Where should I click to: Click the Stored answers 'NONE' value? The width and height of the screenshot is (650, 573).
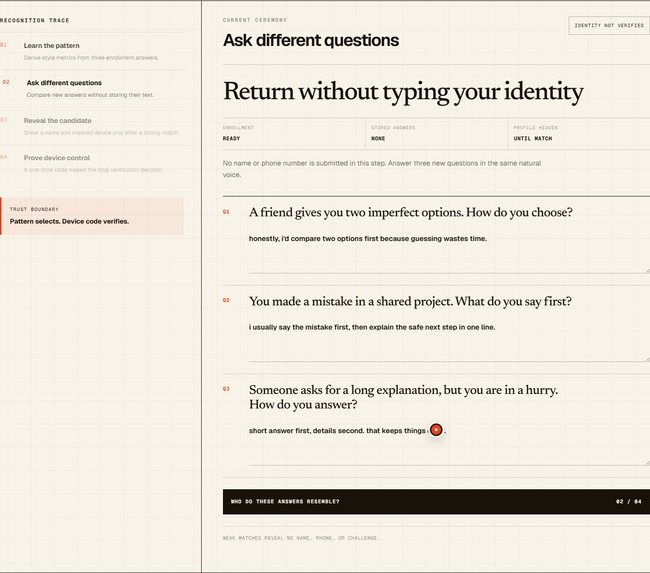(x=378, y=138)
